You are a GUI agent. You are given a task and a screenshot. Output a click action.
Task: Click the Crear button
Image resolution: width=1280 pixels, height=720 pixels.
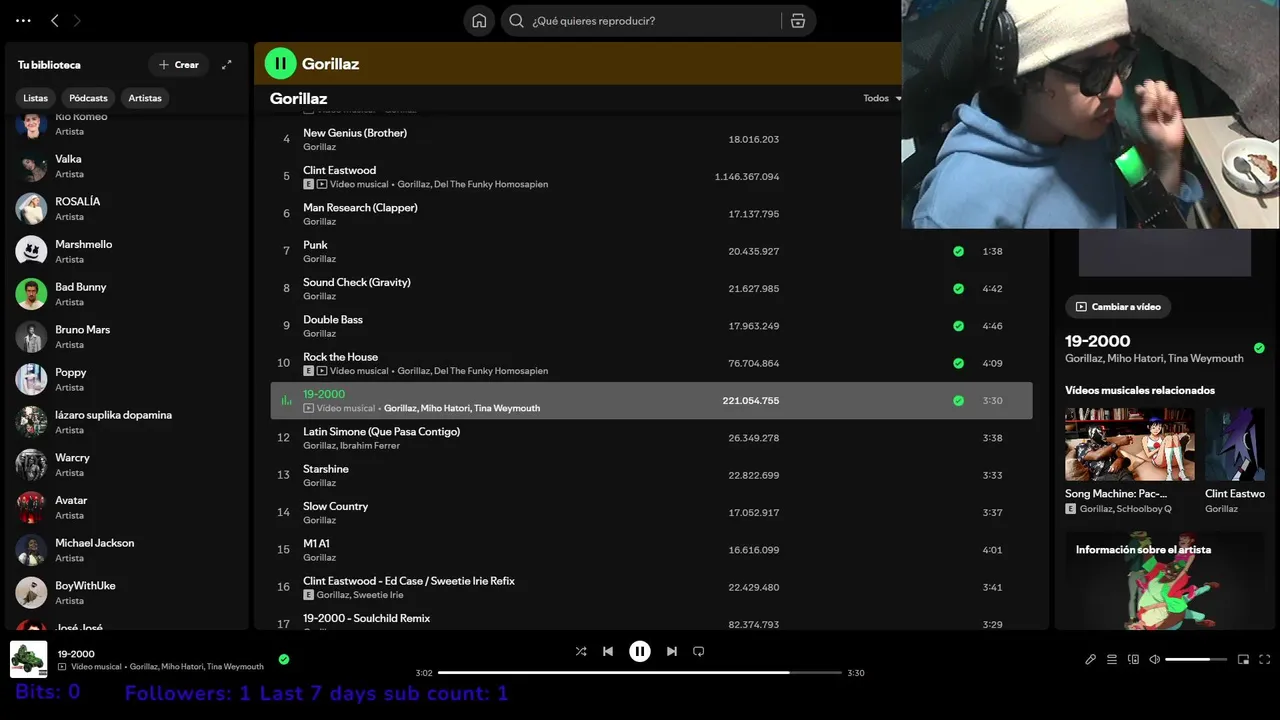coord(179,65)
